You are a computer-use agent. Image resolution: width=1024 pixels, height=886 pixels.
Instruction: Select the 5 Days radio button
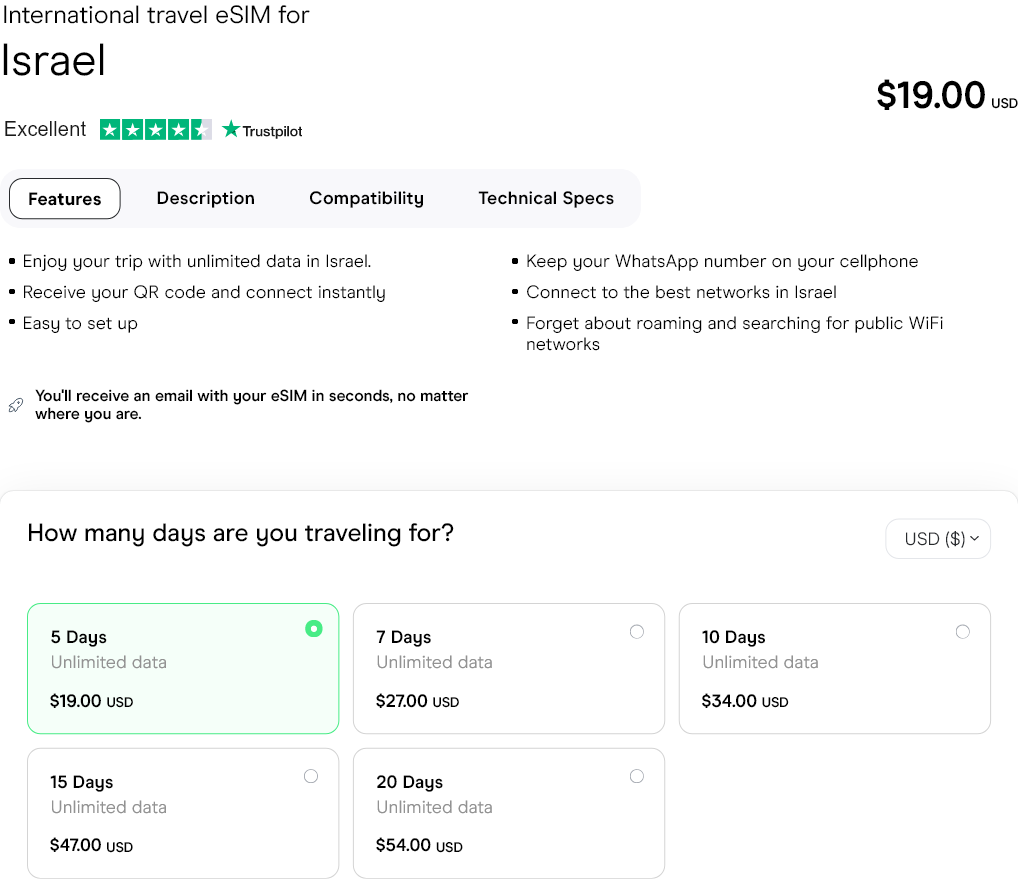point(314,629)
